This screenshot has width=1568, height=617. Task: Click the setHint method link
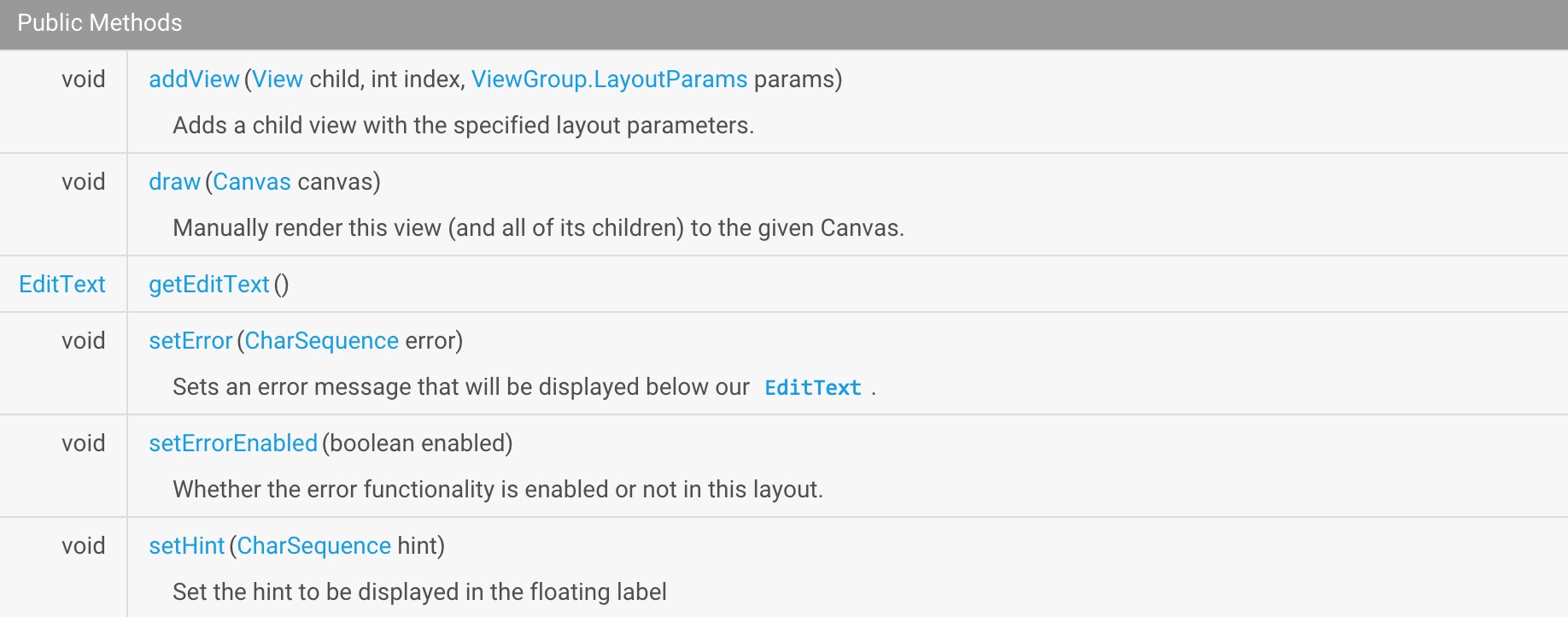pos(186,546)
